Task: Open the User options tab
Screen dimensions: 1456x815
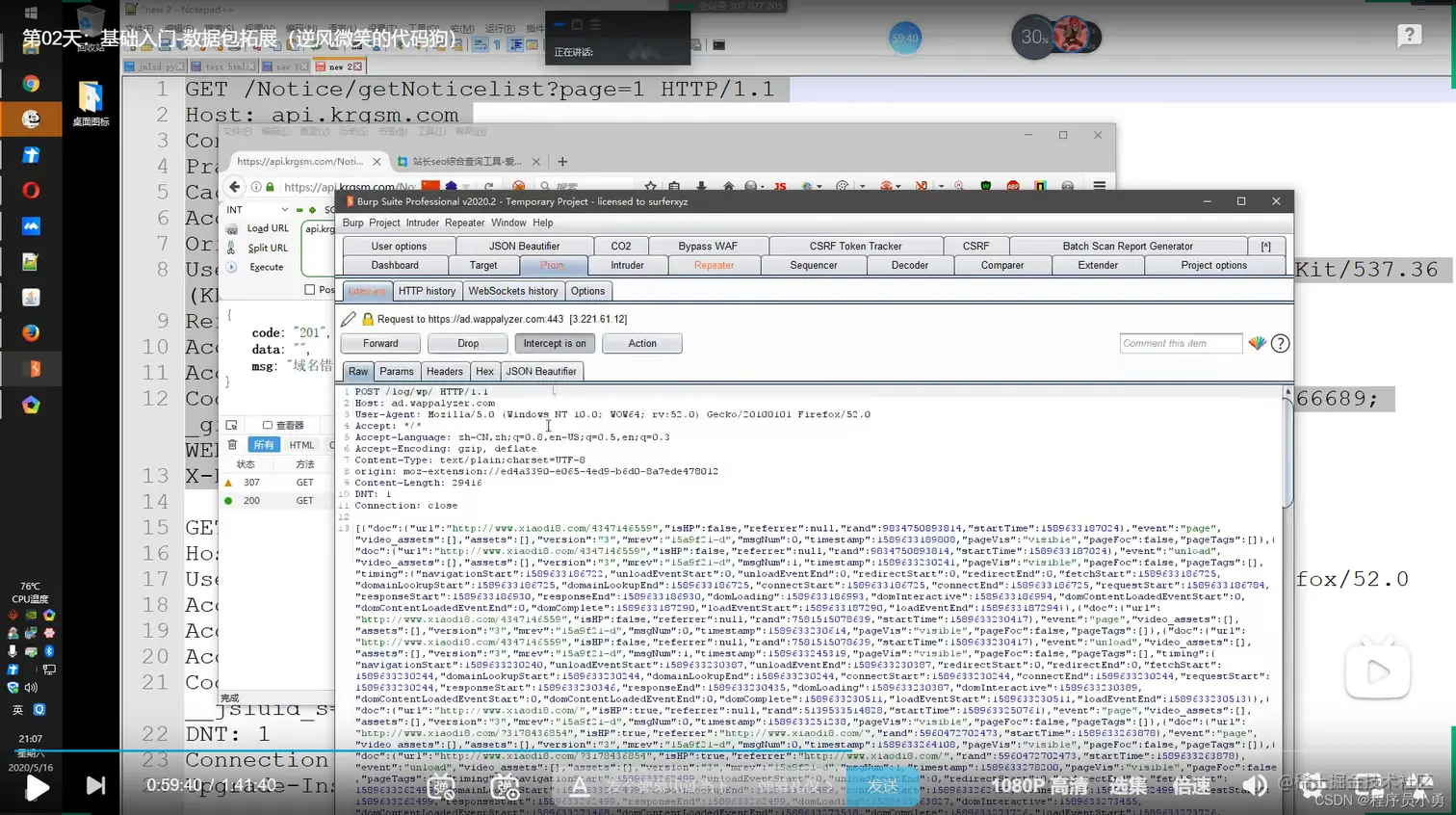Action: 399,247
